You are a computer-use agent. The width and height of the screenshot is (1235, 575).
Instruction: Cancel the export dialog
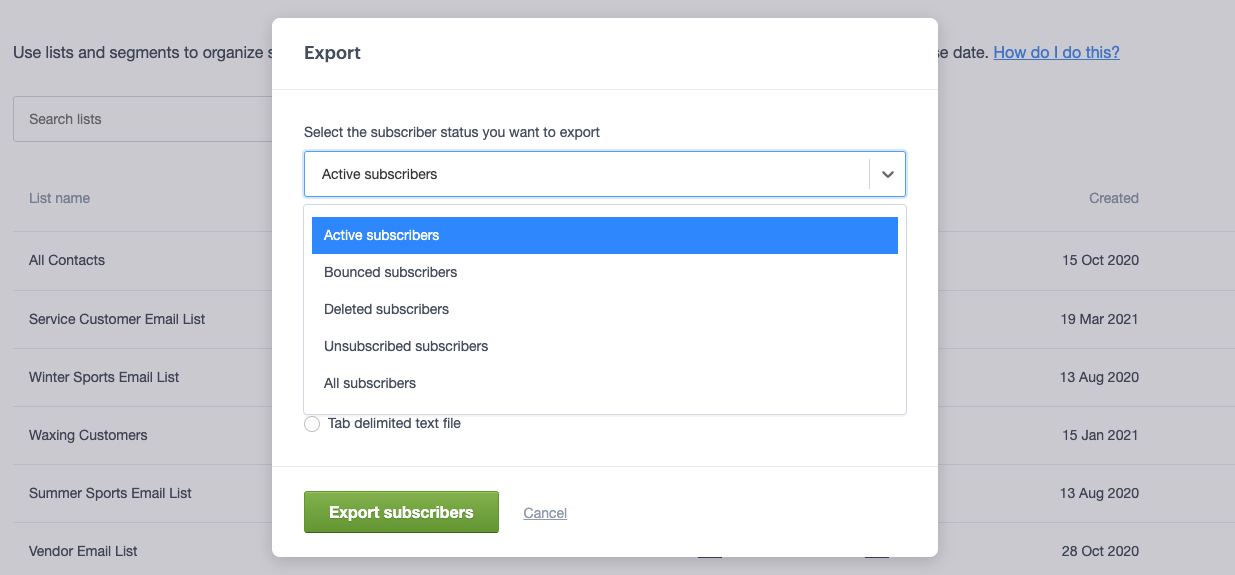click(x=545, y=513)
